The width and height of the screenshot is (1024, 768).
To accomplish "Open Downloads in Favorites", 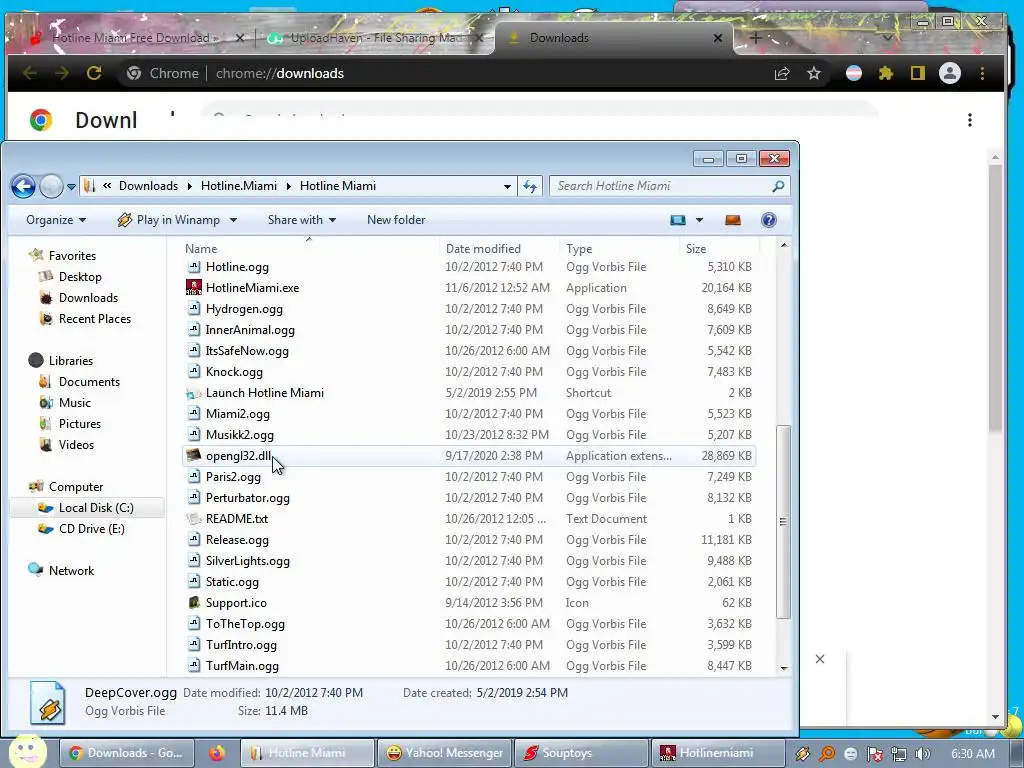I will 88,298.
